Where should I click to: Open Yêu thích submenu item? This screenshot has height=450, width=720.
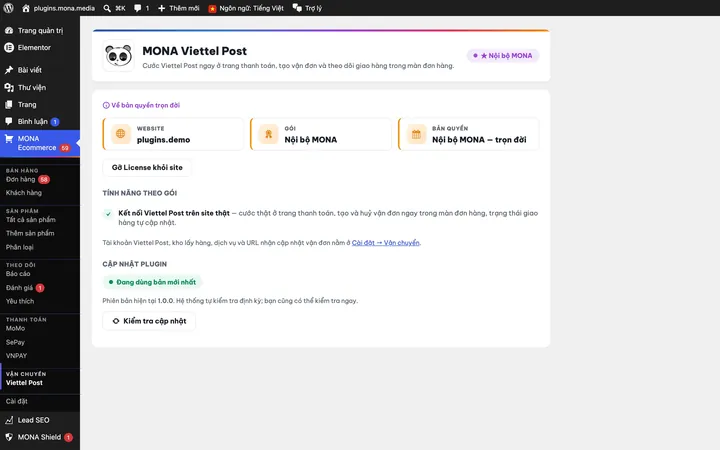[x=20, y=301]
